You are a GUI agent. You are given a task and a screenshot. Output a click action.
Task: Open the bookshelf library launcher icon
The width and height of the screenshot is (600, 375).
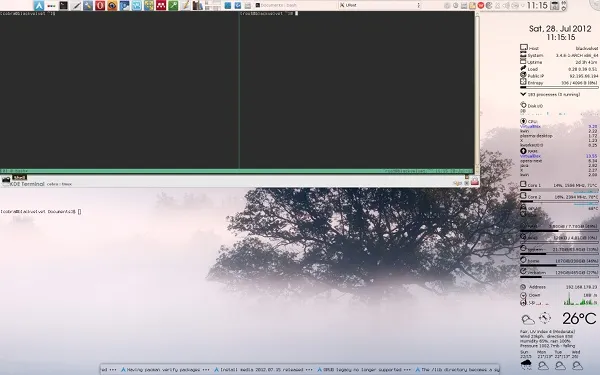tap(197, 5)
